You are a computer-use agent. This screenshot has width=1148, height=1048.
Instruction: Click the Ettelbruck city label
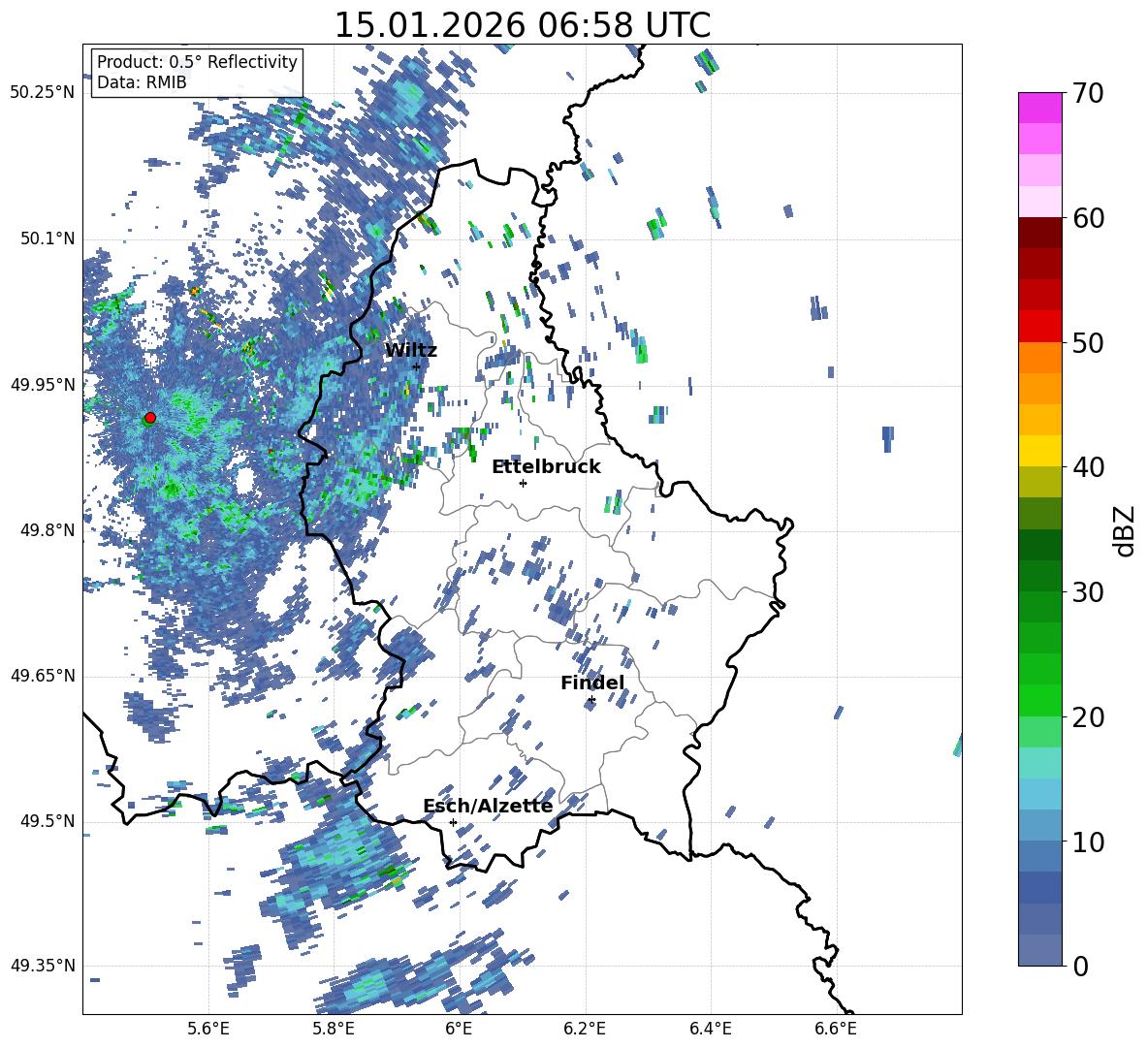(x=546, y=467)
